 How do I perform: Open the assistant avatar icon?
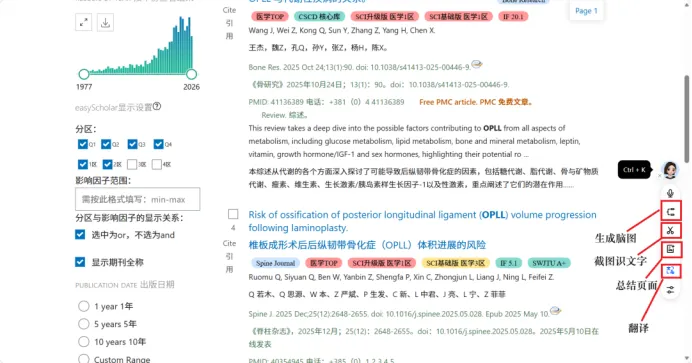670,170
